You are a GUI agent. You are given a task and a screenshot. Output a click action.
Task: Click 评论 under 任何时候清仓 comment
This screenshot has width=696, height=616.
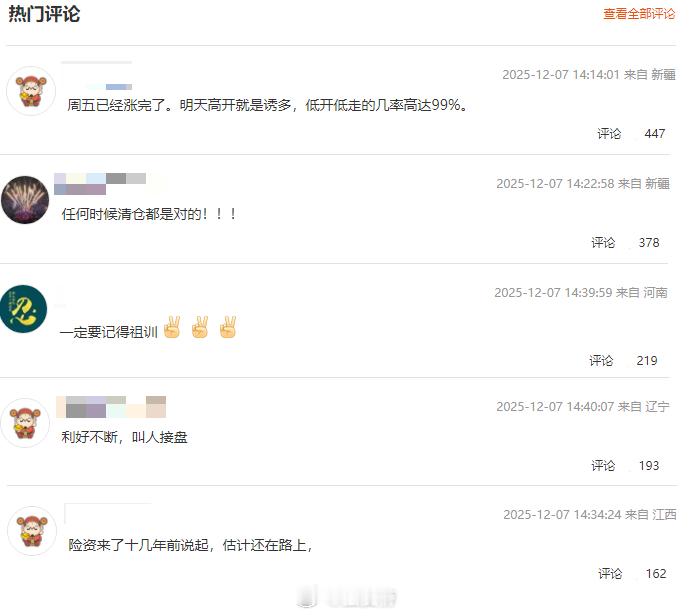603,243
